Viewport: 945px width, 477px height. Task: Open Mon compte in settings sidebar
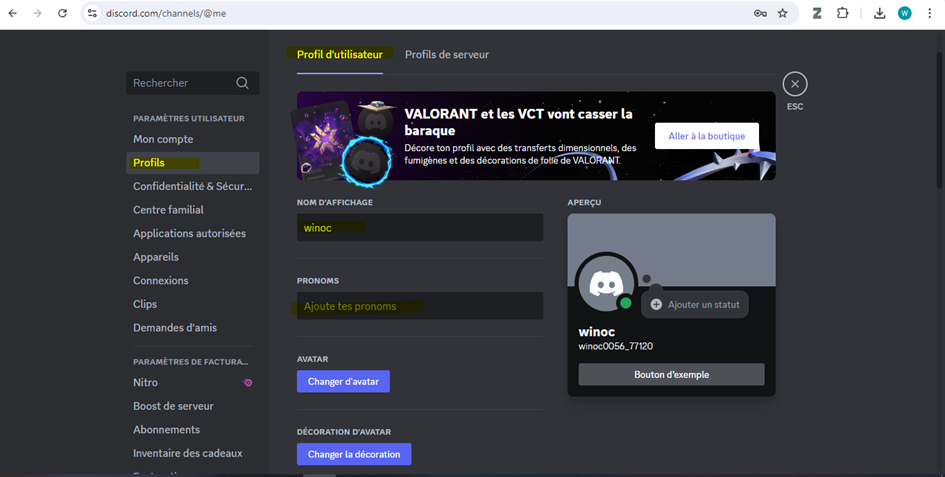163,139
